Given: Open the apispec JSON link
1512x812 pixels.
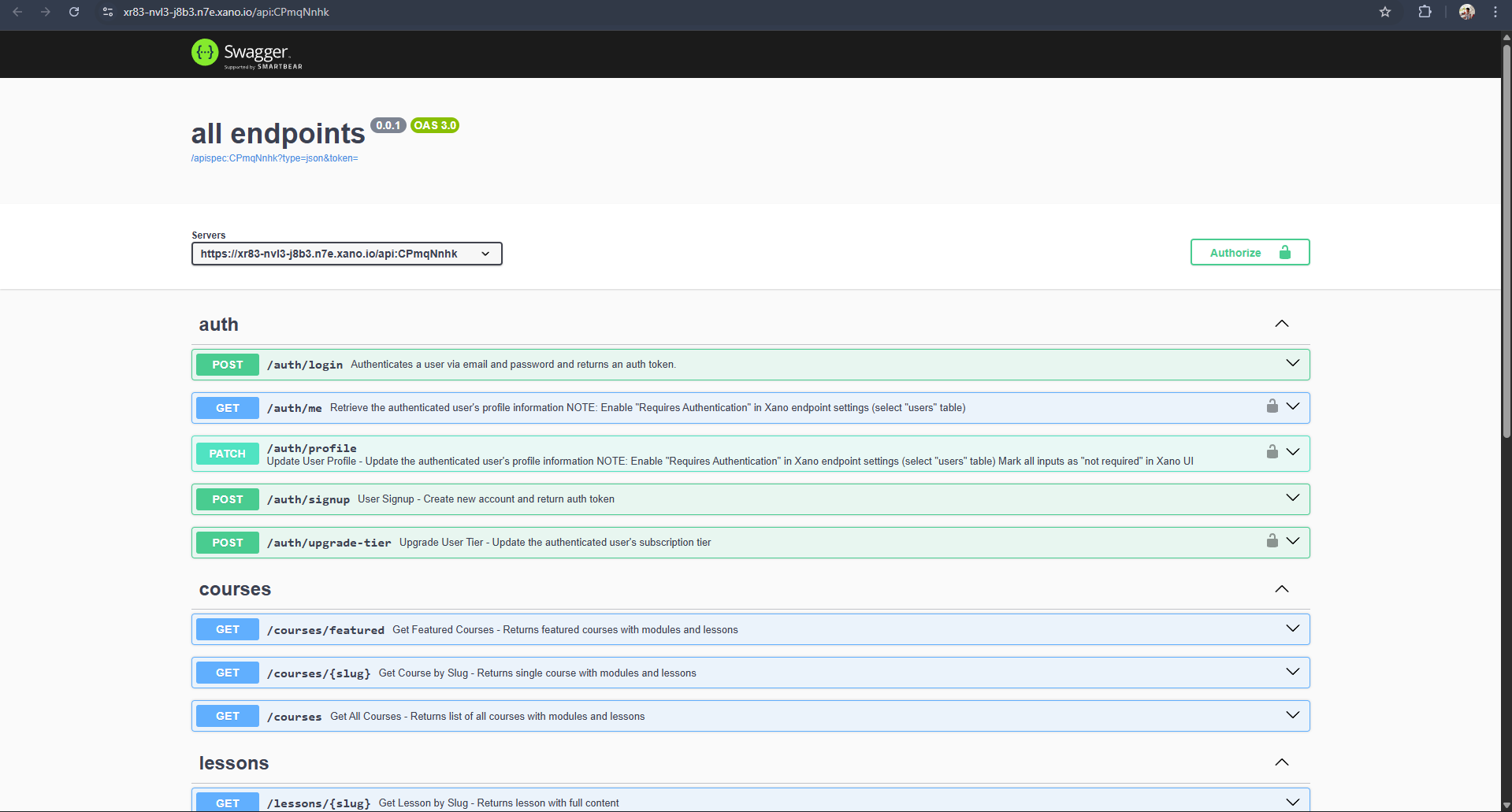Looking at the screenshot, I should [x=274, y=158].
